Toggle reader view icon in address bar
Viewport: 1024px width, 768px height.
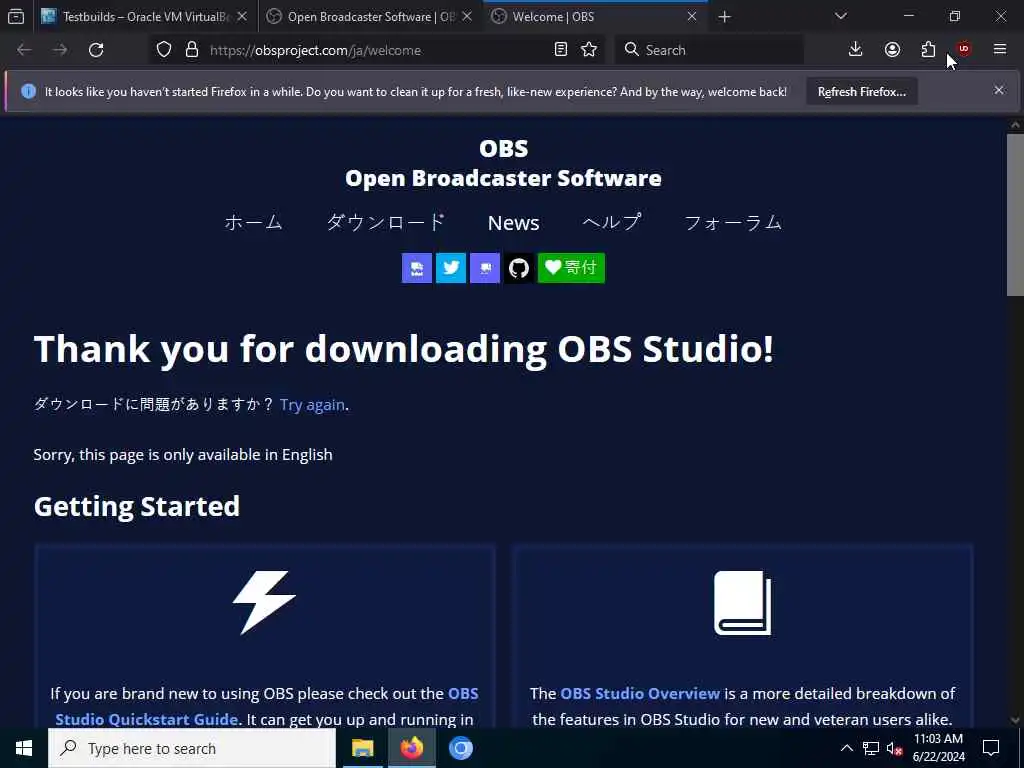560,50
